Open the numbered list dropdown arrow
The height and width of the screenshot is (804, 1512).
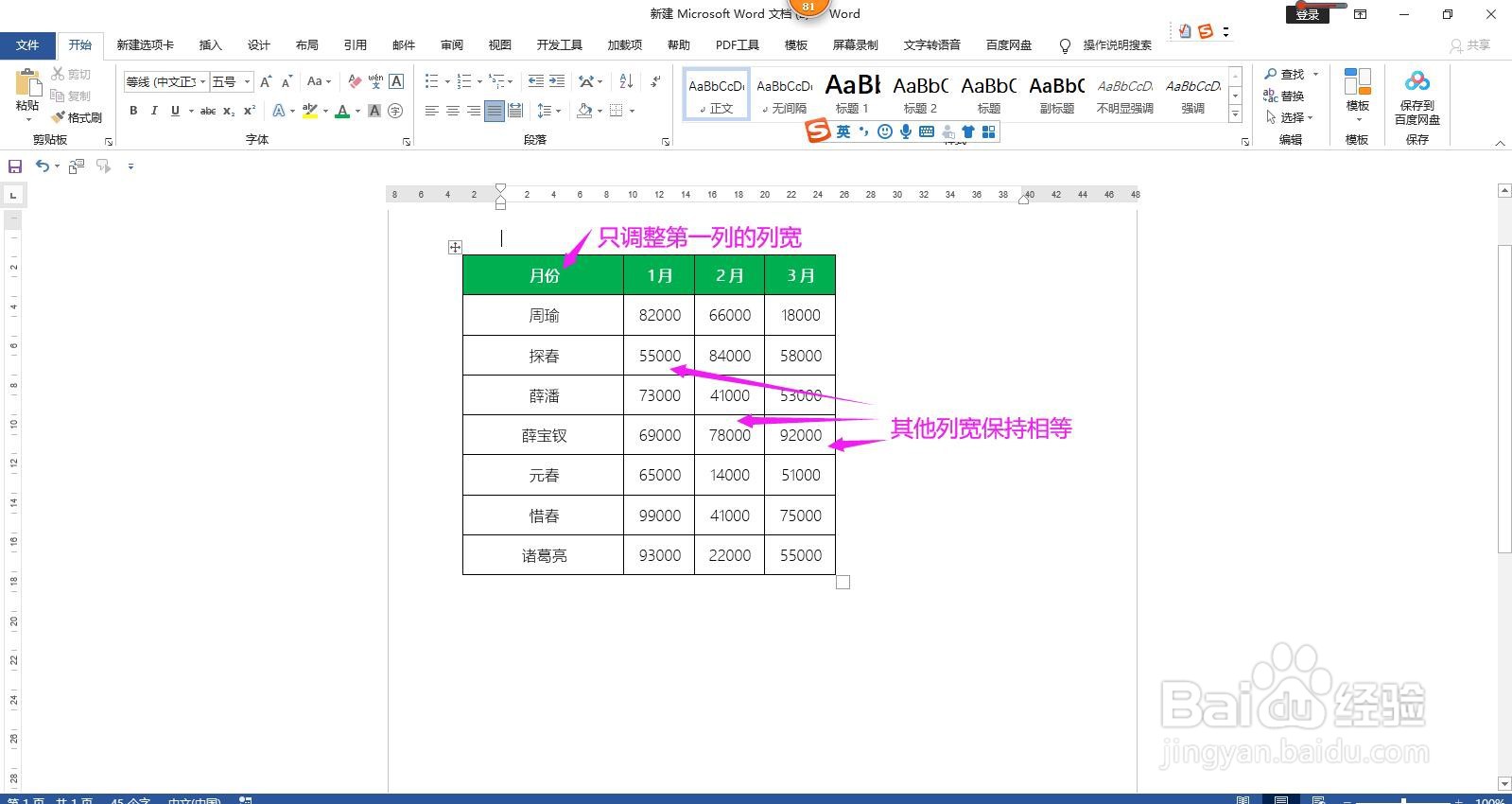[x=479, y=81]
